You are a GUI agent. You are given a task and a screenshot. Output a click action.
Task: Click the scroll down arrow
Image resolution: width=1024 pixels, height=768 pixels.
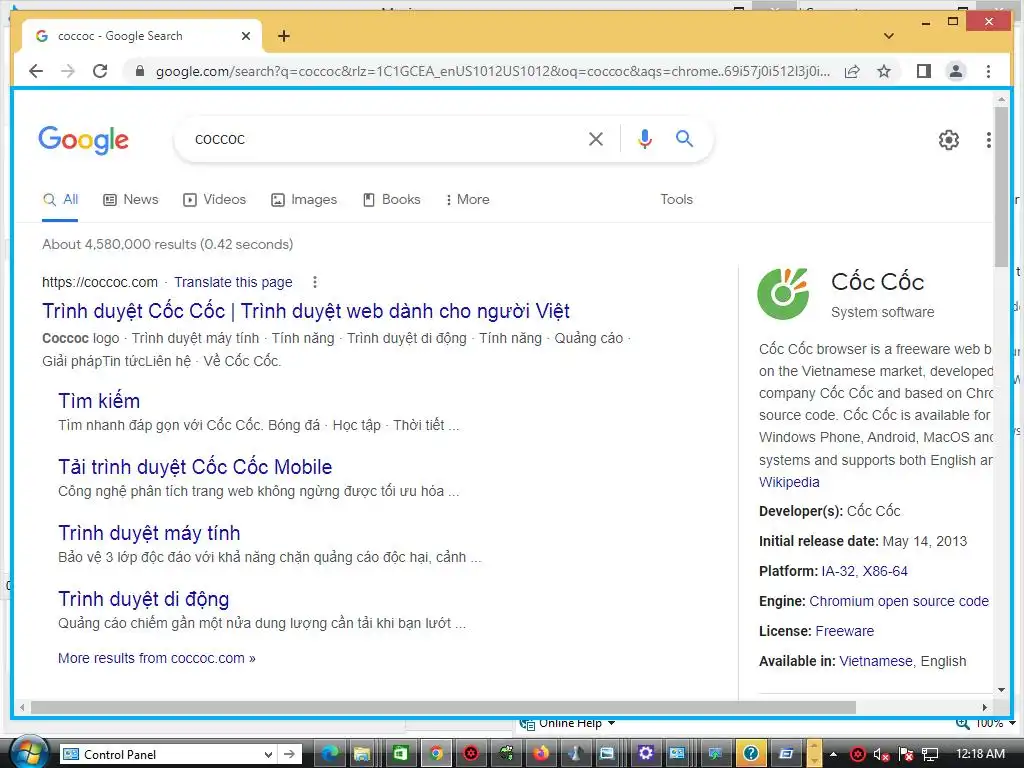coord(1001,690)
